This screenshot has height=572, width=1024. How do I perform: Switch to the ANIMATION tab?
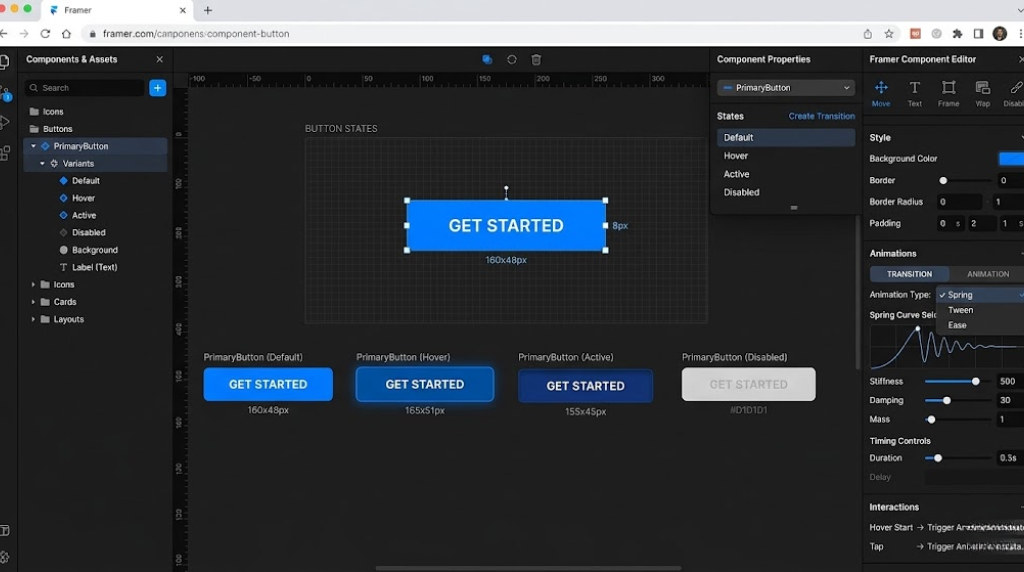987,274
